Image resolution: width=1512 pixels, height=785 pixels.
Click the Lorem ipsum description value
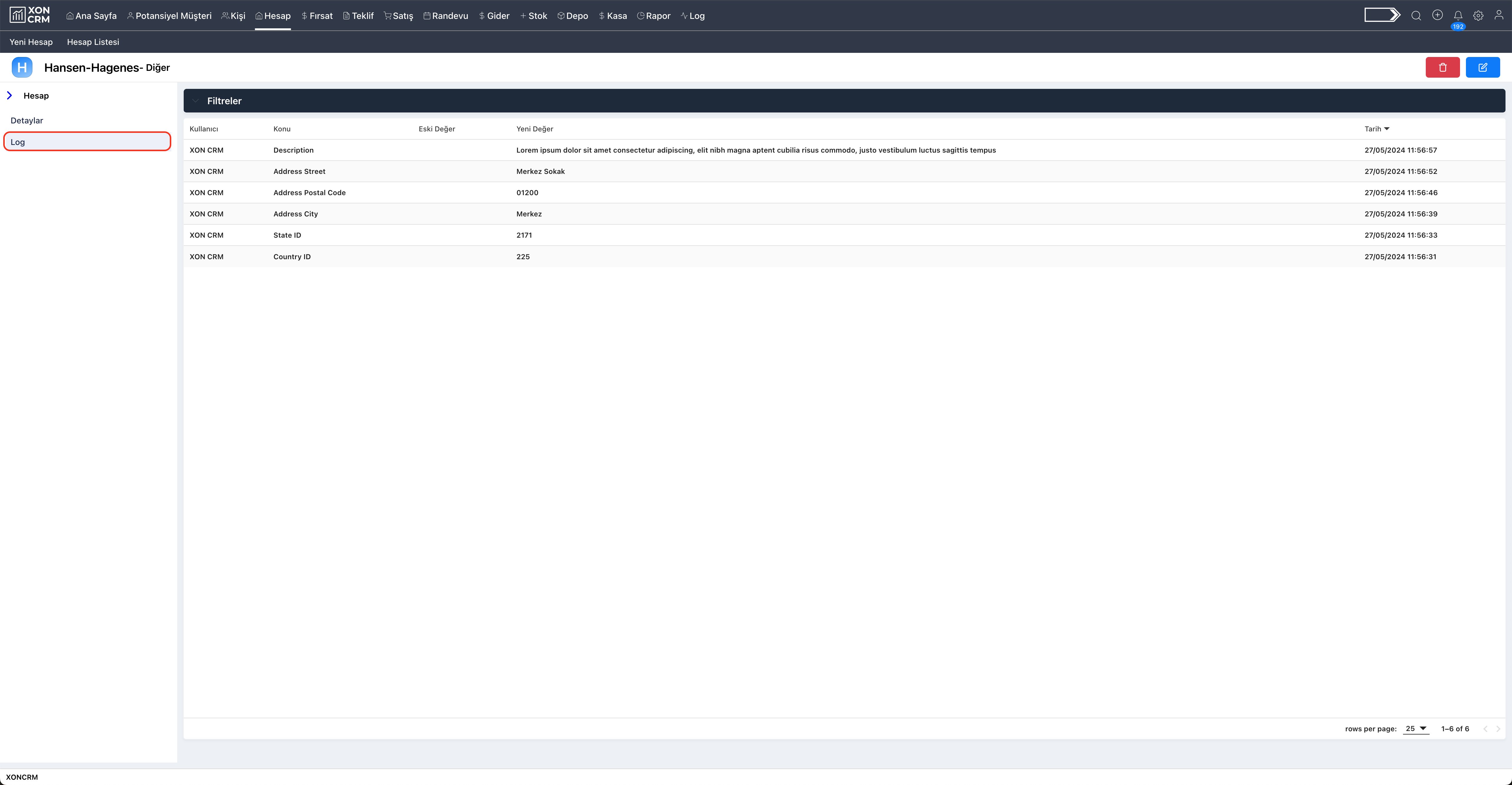756,150
